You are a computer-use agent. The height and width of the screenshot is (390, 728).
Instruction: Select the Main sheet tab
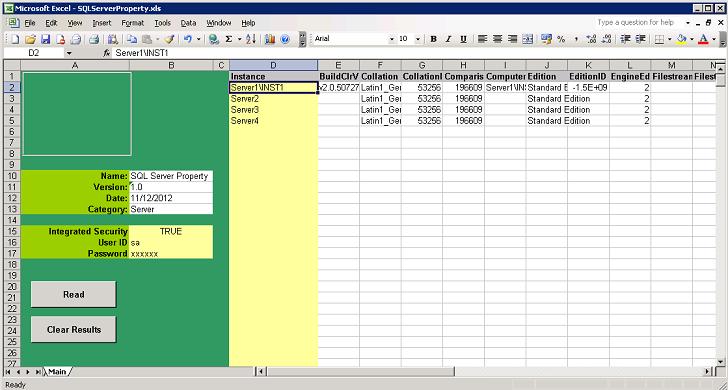point(57,371)
